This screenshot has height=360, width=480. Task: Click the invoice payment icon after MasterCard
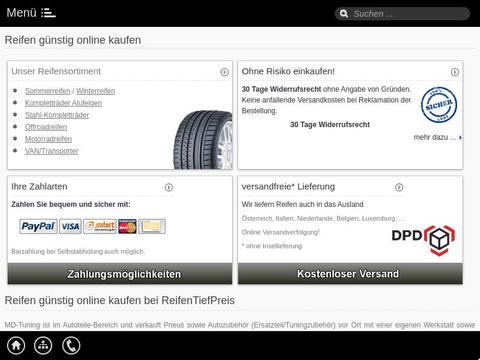click(152, 226)
